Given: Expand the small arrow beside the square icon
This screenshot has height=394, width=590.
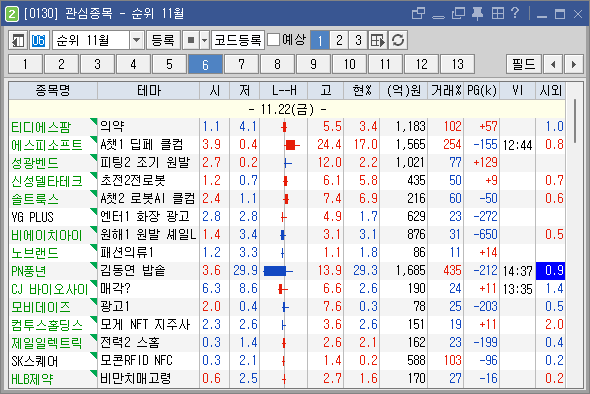Looking at the screenshot, I should (x=204, y=40).
